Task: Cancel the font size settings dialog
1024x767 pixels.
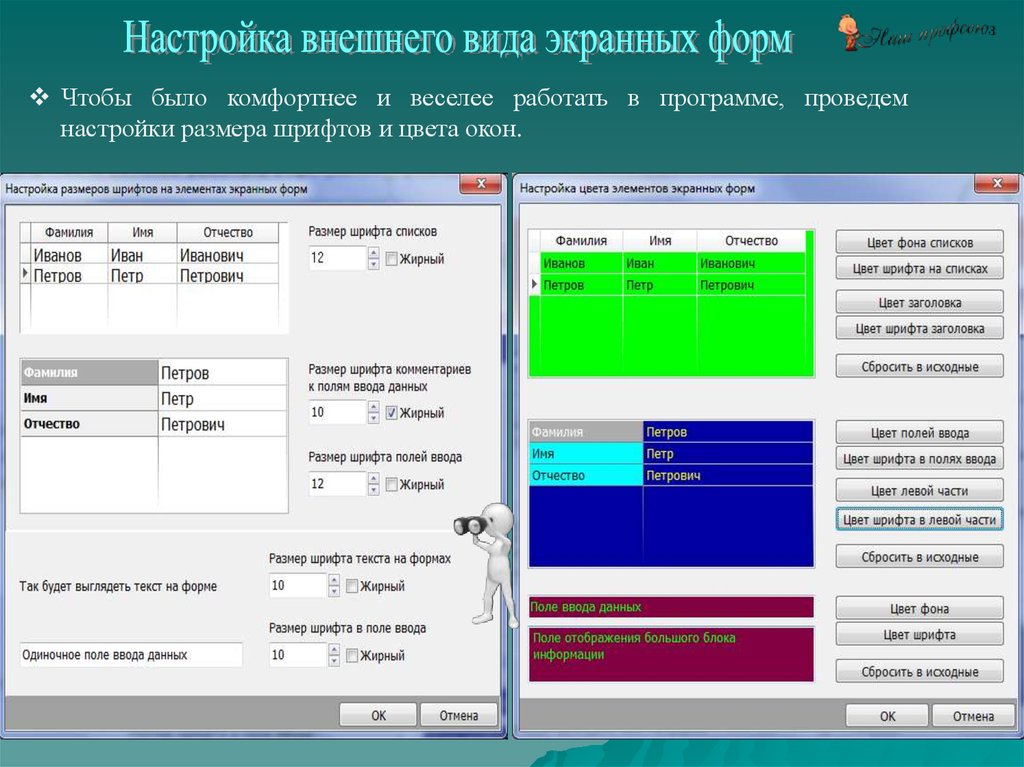Action: [x=457, y=715]
